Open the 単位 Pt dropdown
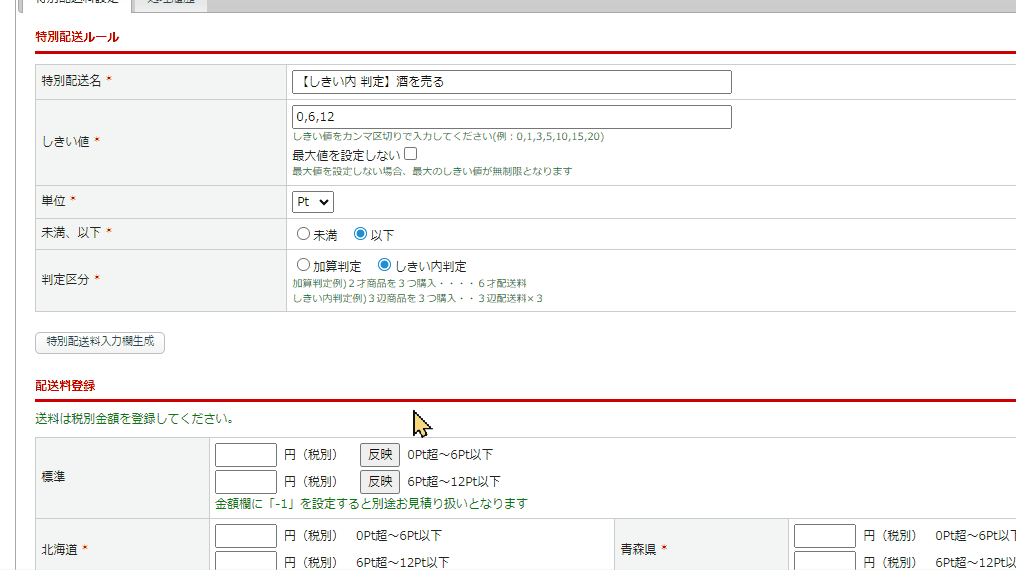Screen dimensions: 1016x570 [313, 202]
